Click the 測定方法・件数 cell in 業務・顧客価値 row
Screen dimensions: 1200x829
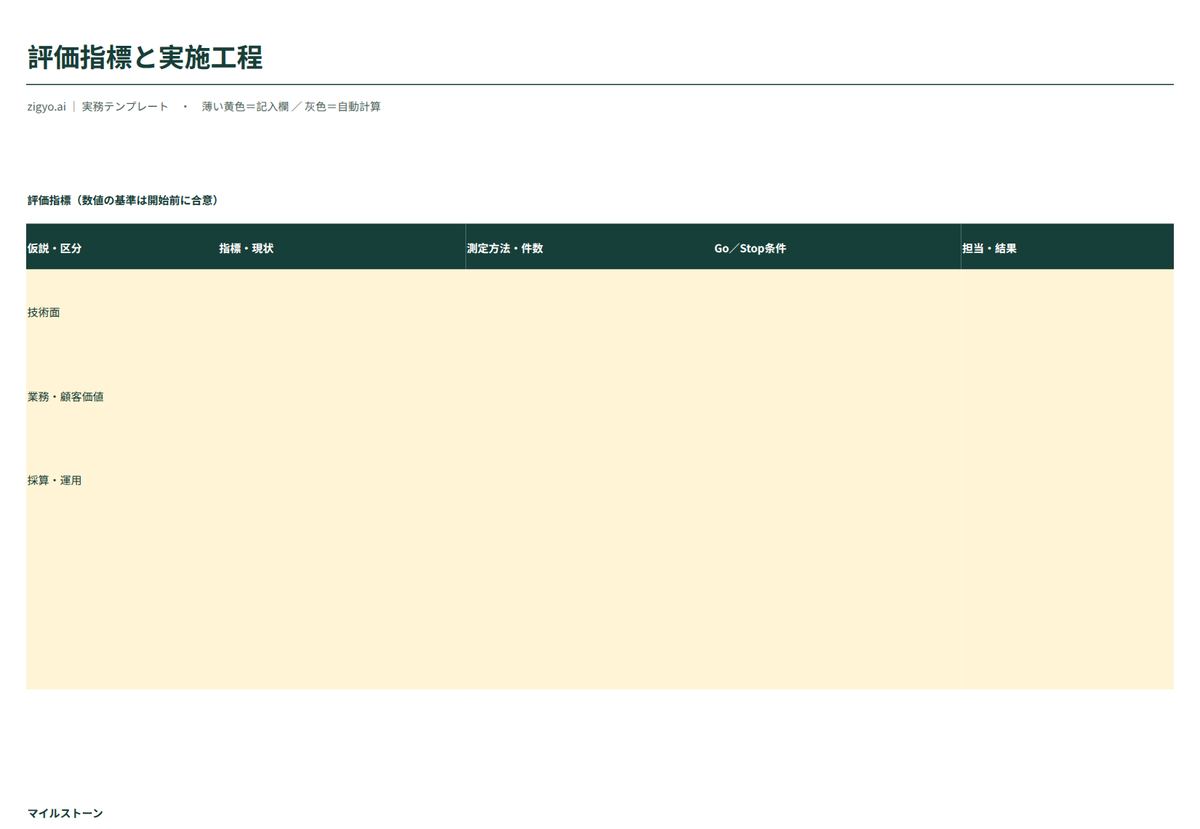[x=589, y=396]
